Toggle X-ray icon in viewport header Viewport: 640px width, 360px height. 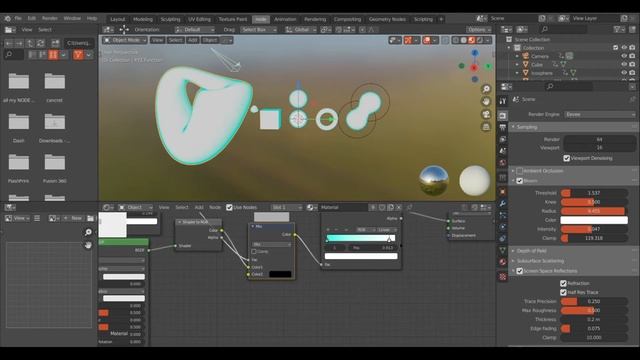pyautogui.click(x=445, y=40)
